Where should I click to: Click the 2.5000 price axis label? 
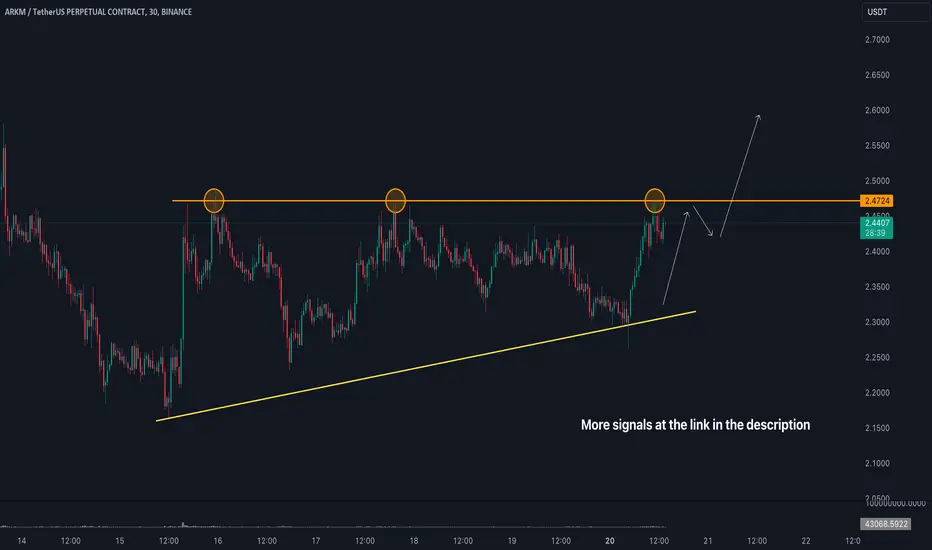coord(877,181)
